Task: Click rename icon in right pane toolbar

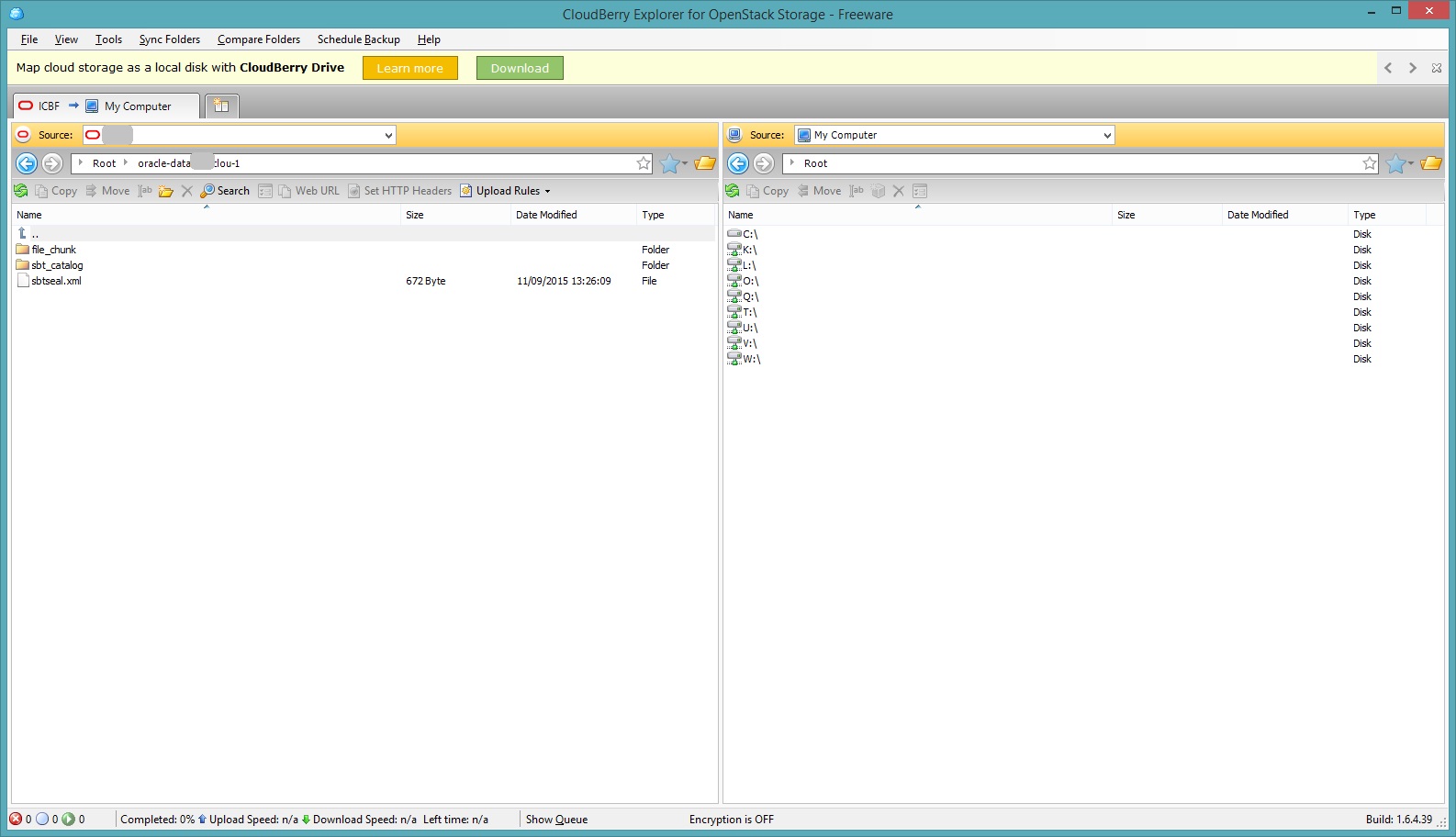Action: (x=857, y=191)
